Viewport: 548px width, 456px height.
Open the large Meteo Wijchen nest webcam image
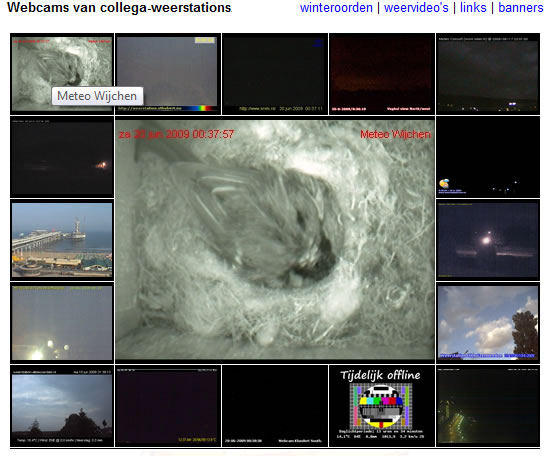[275, 240]
